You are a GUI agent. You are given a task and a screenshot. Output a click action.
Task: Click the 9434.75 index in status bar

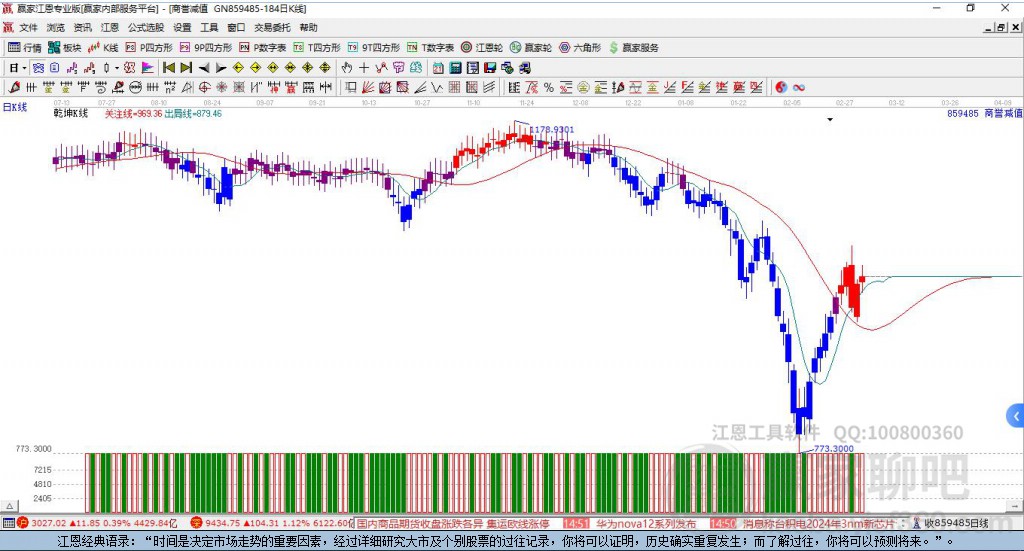tap(223, 523)
